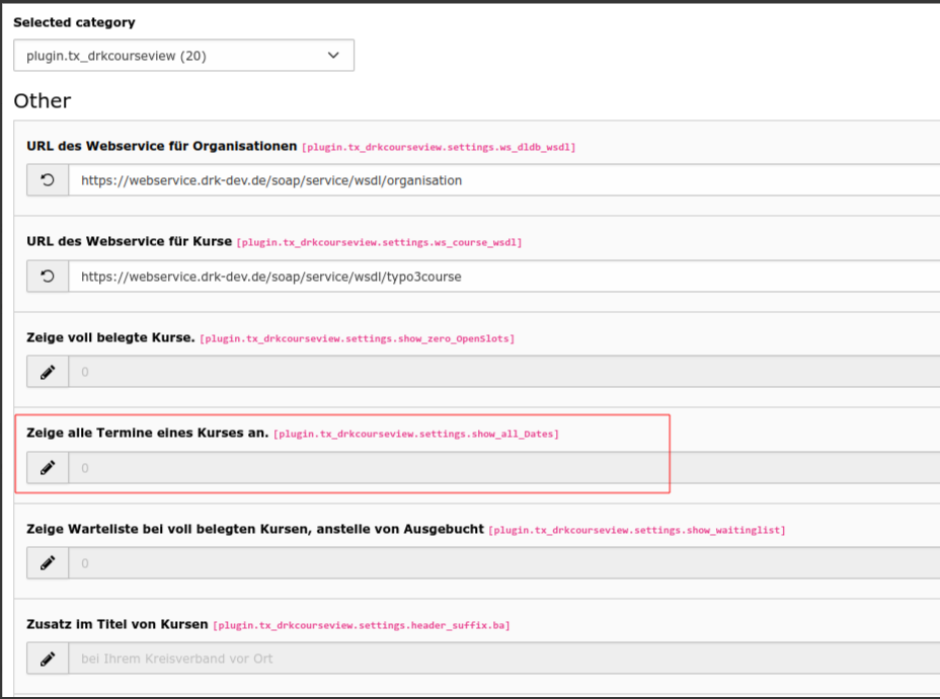This screenshot has width=940, height=699.
Task: Reset the Kurse webservice URL value
Action: pos(47,277)
